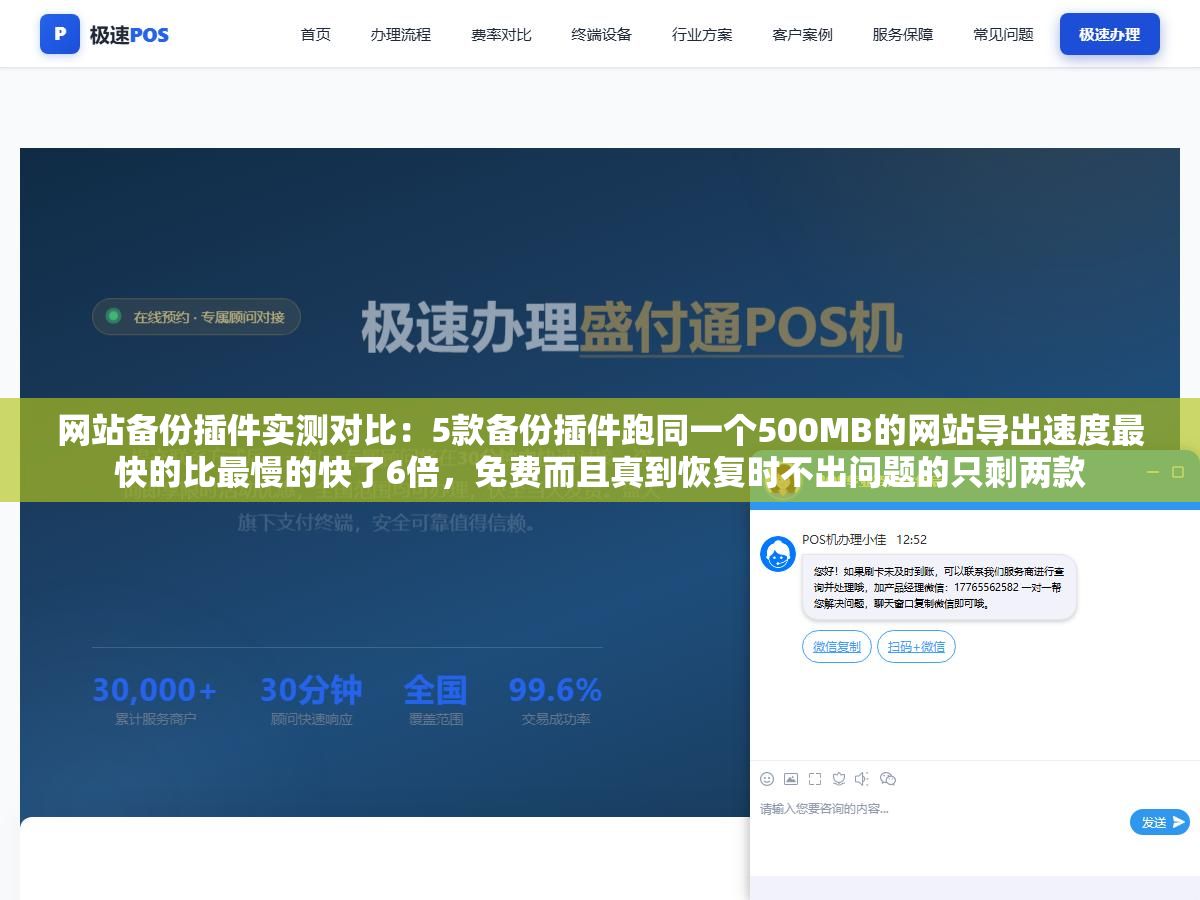The width and height of the screenshot is (1200, 900).
Task: Click the POS机办理小佳 agent avatar
Action: pos(778,554)
